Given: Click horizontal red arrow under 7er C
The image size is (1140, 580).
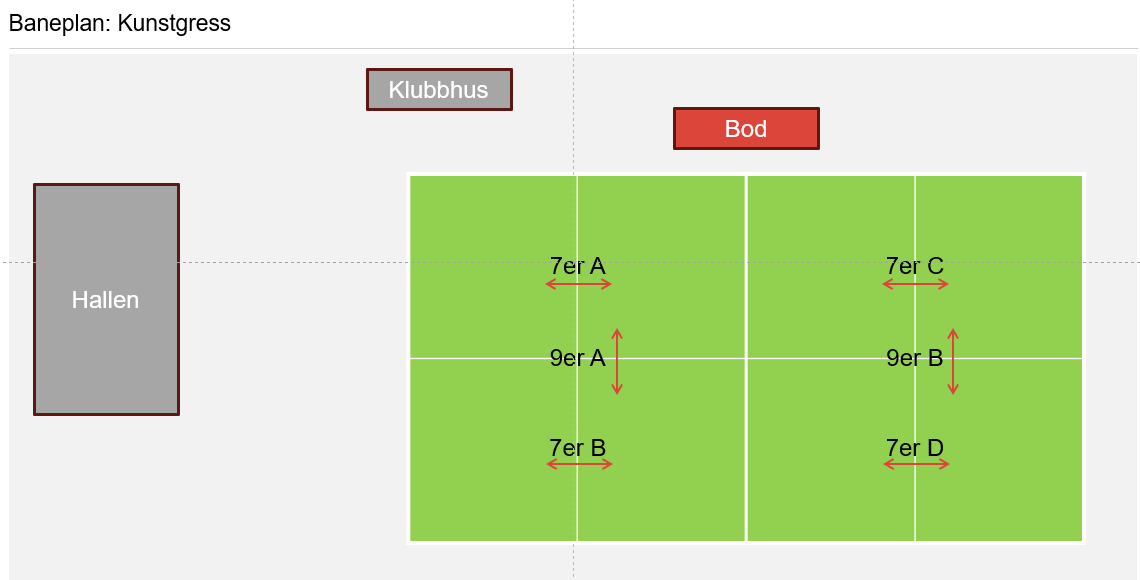Looking at the screenshot, I should [x=915, y=285].
